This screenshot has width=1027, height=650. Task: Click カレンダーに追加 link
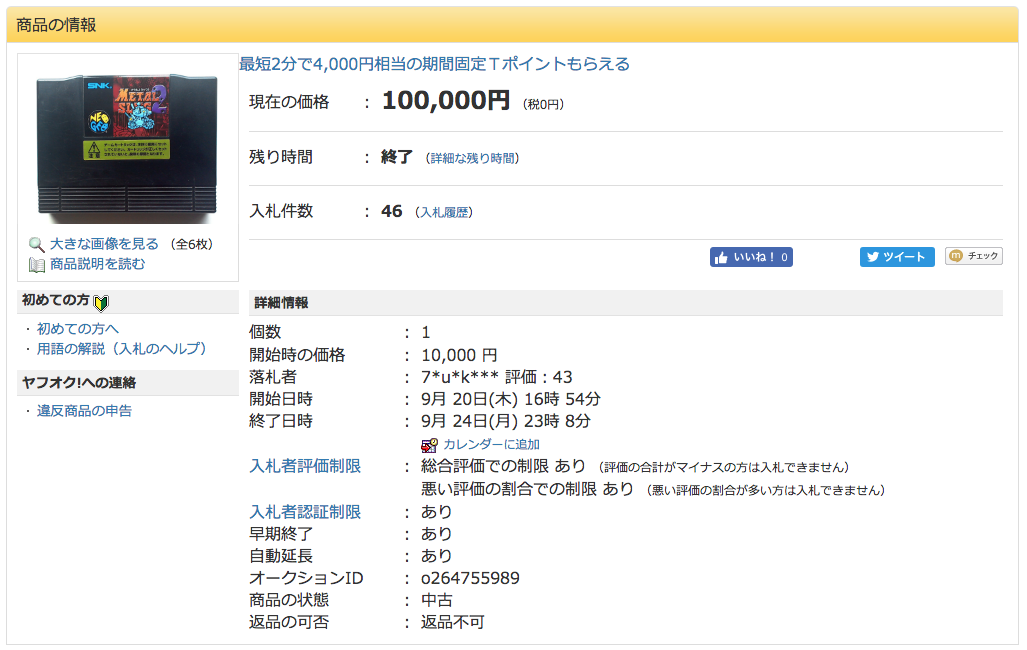point(491,445)
